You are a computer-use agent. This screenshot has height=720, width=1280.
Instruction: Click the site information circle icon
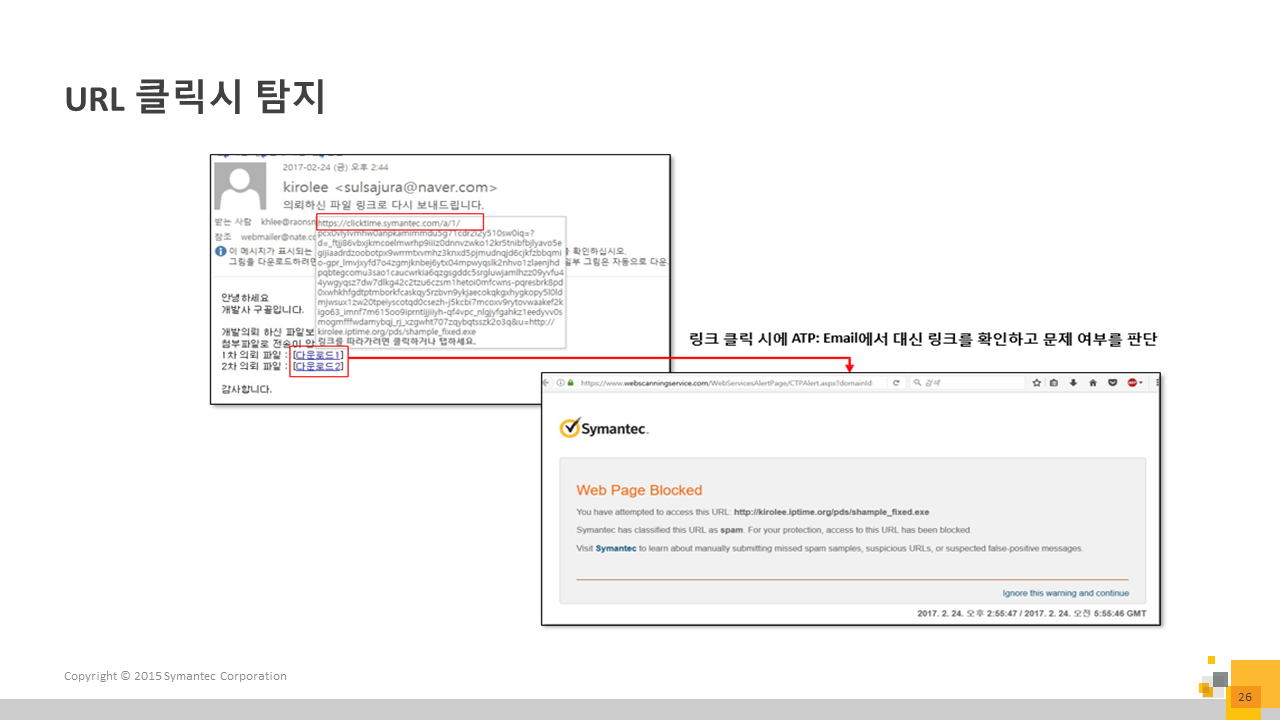[560, 382]
